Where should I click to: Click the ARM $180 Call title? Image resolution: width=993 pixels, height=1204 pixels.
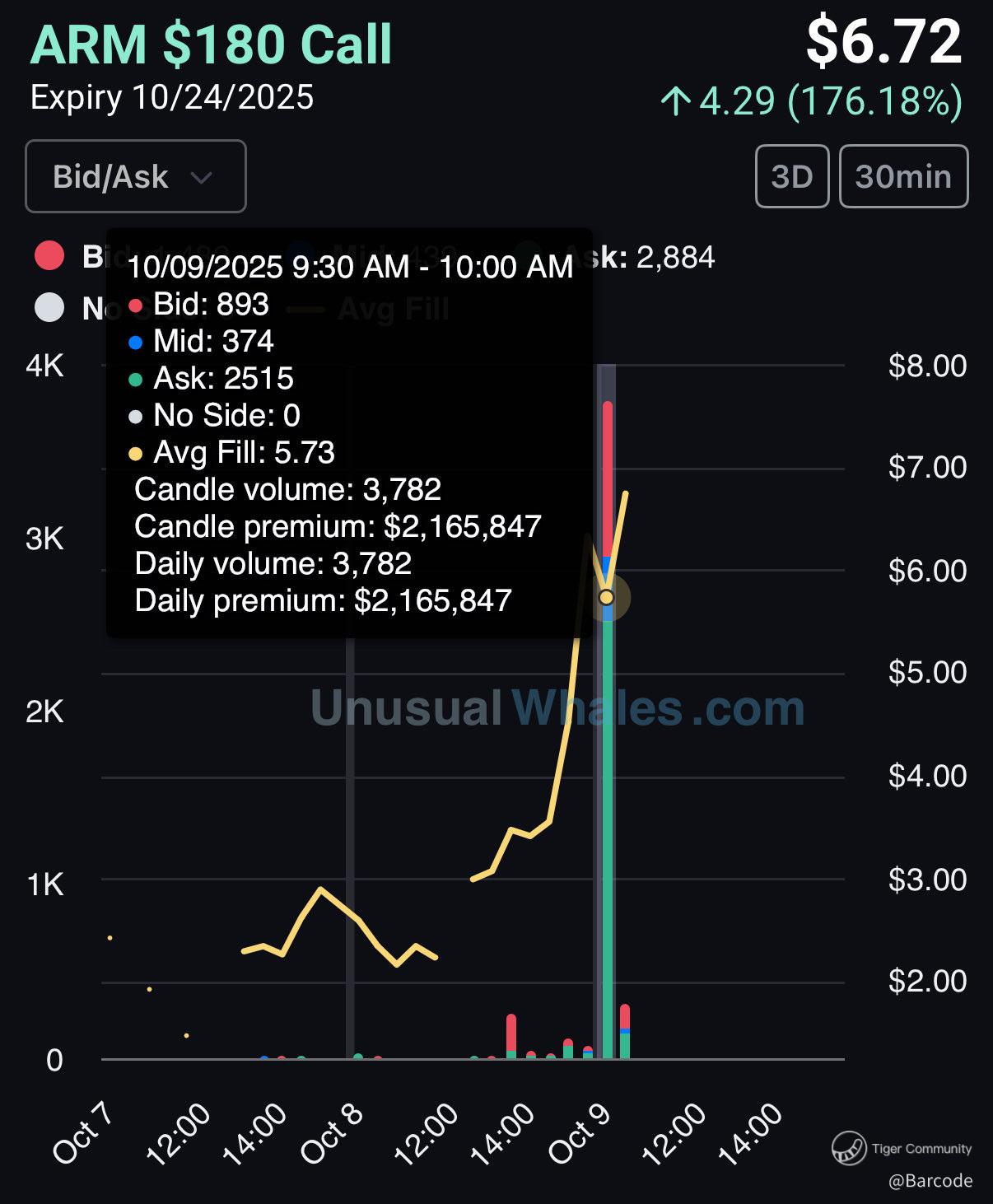(x=211, y=44)
